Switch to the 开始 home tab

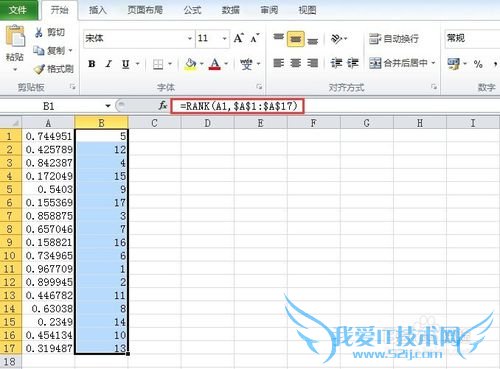tap(60, 10)
